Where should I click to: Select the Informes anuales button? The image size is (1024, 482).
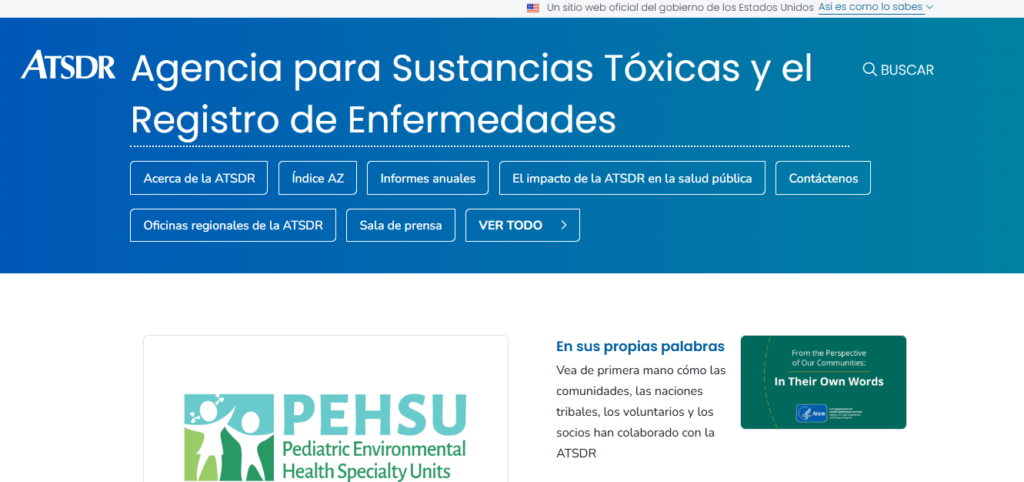point(427,178)
